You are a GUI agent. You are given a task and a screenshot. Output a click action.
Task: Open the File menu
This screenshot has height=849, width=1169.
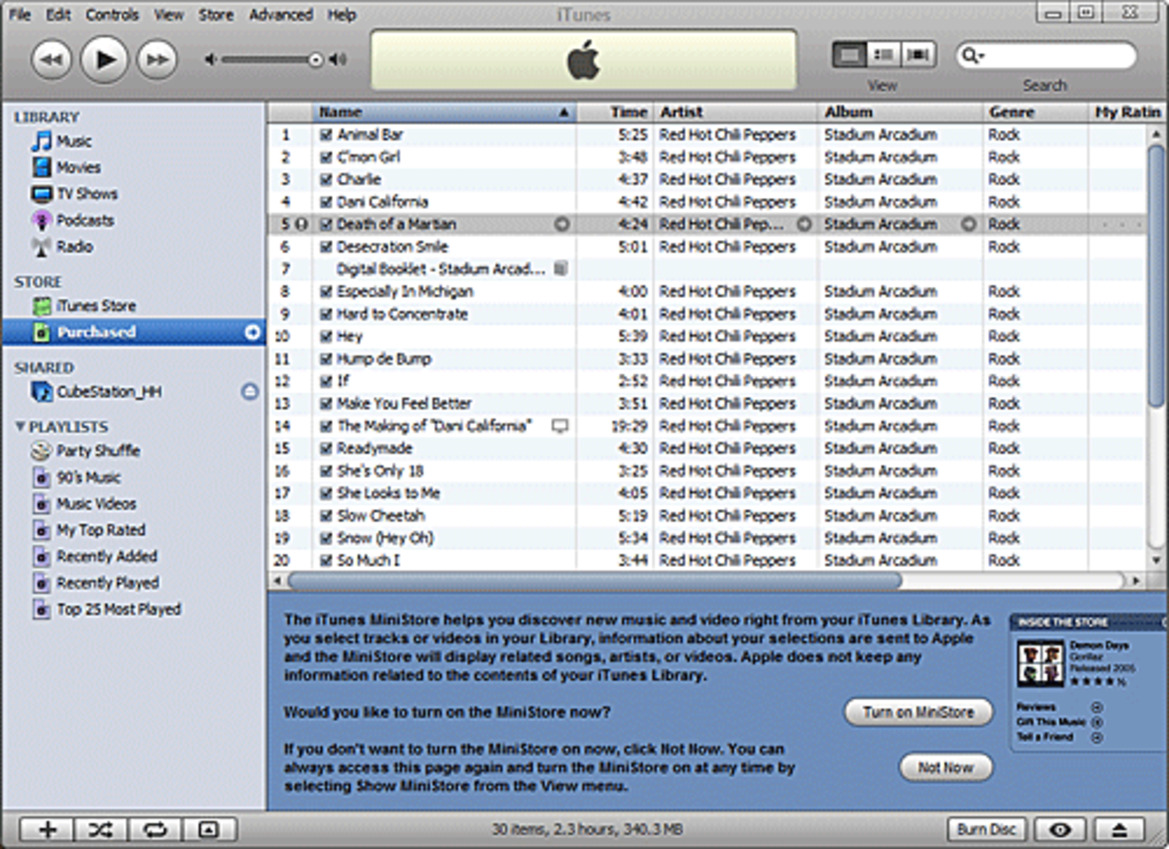[x=19, y=15]
